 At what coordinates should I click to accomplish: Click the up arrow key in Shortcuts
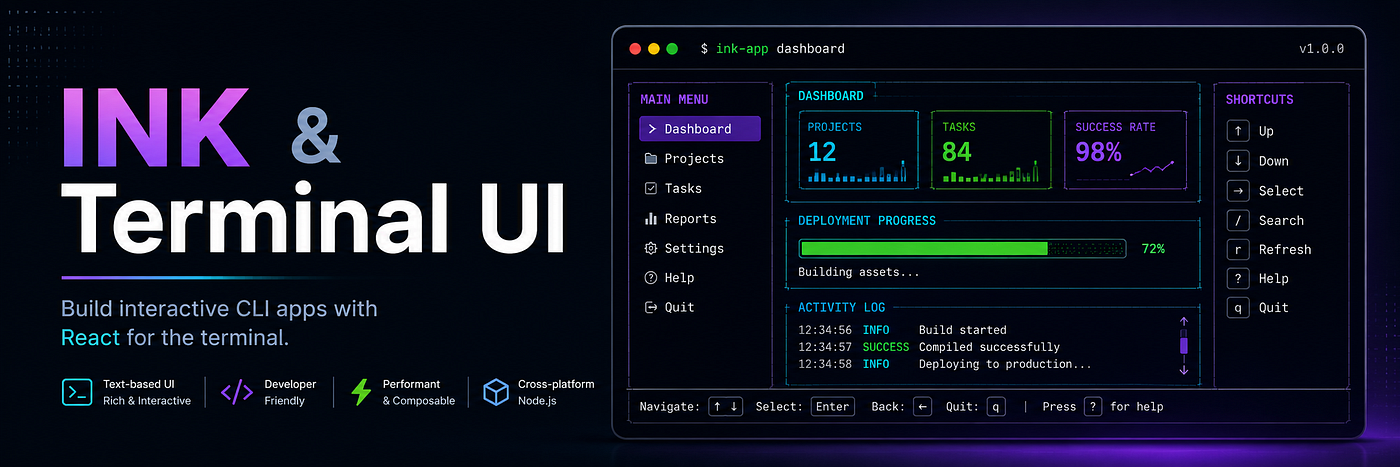[1238, 131]
